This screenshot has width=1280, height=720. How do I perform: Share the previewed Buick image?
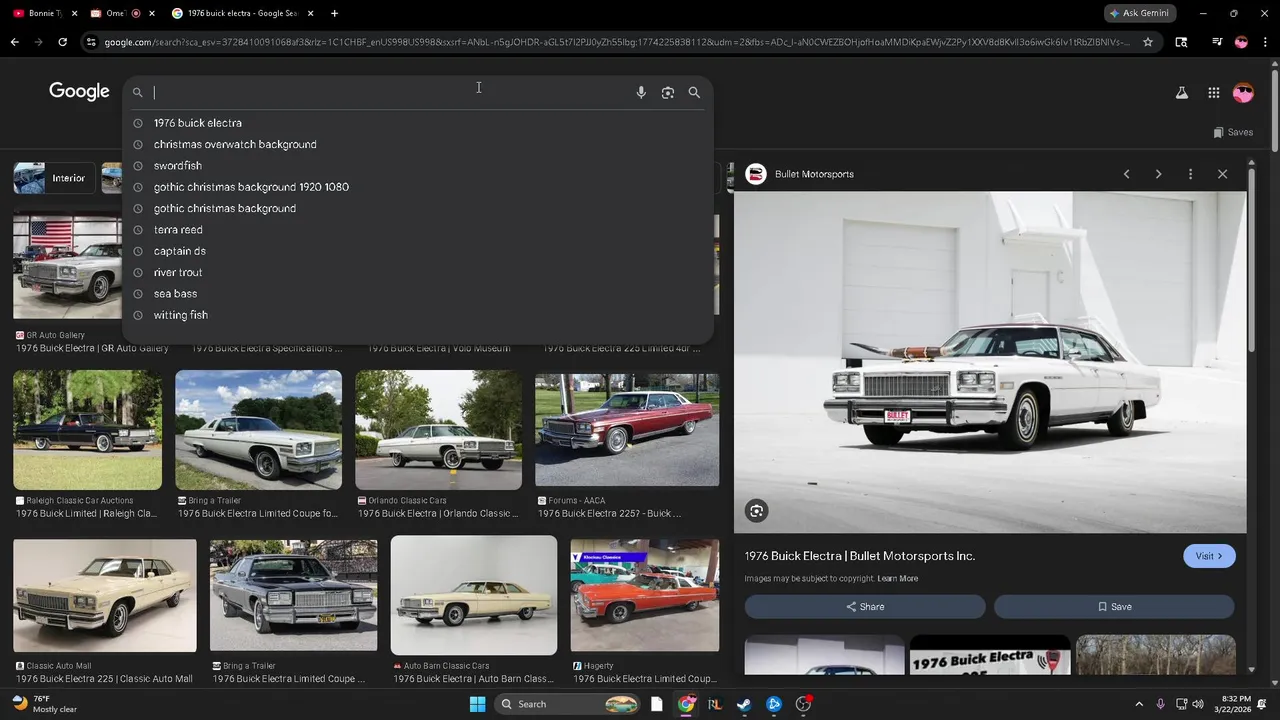pos(865,607)
